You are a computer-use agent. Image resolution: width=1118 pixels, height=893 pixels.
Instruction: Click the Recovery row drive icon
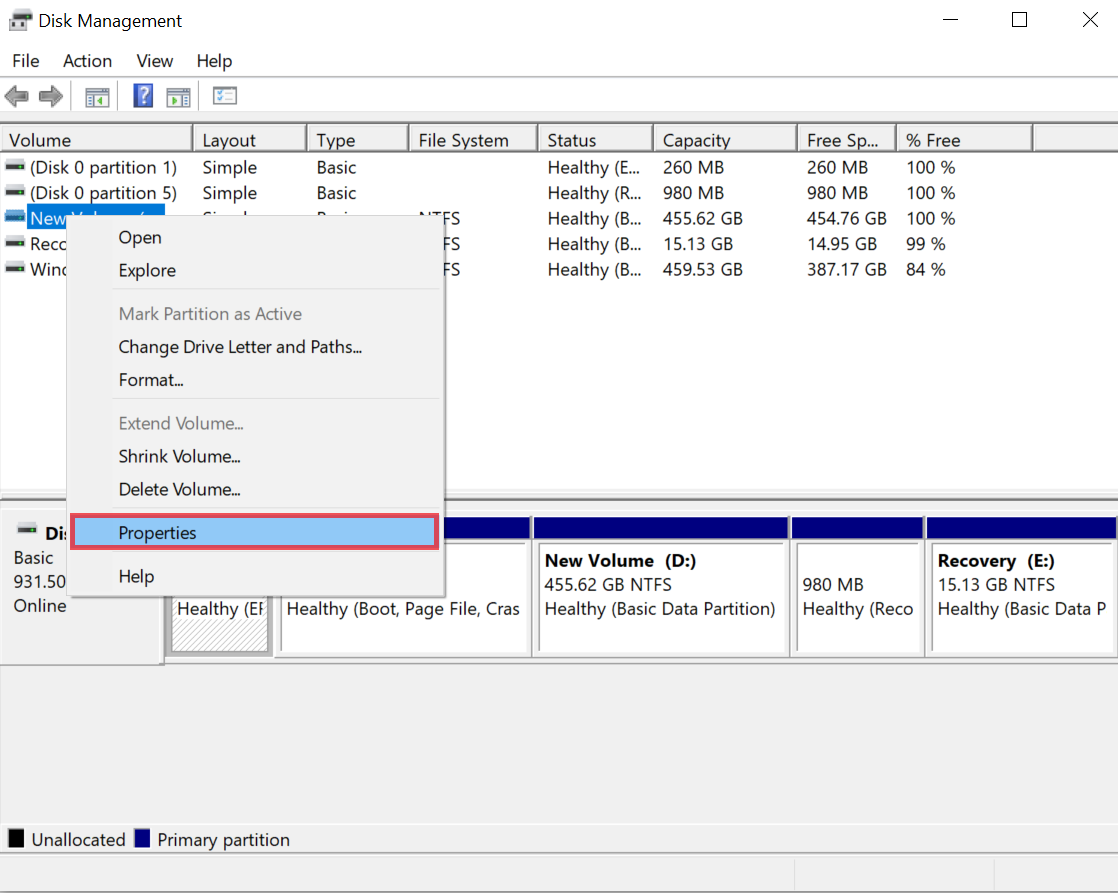15,243
